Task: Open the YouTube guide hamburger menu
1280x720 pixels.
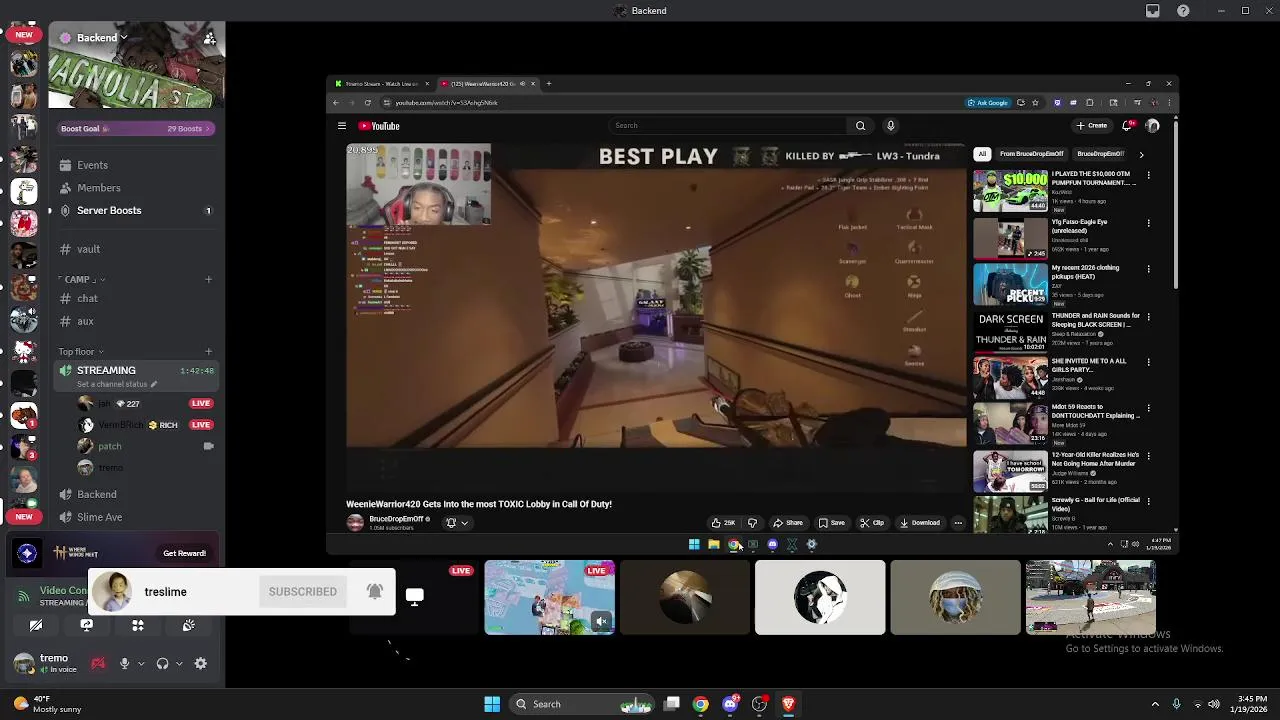Action: (342, 126)
